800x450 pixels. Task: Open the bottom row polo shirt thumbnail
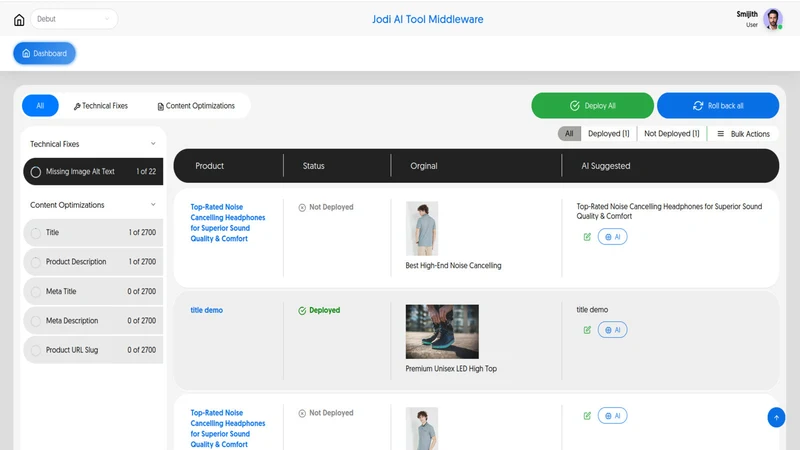(x=422, y=429)
